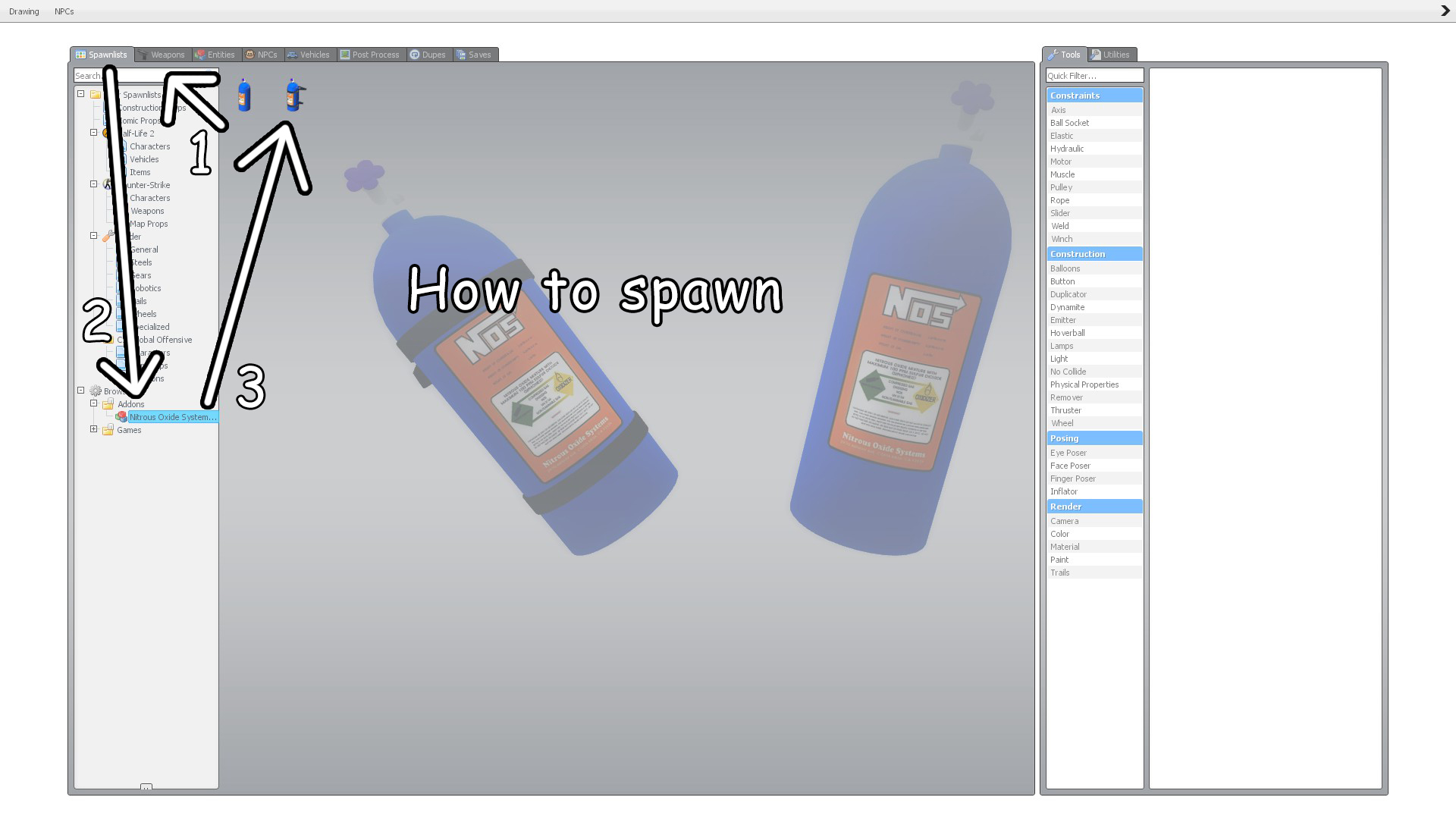
Task: Select the No Collide tool
Action: (x=1094, y=372)
